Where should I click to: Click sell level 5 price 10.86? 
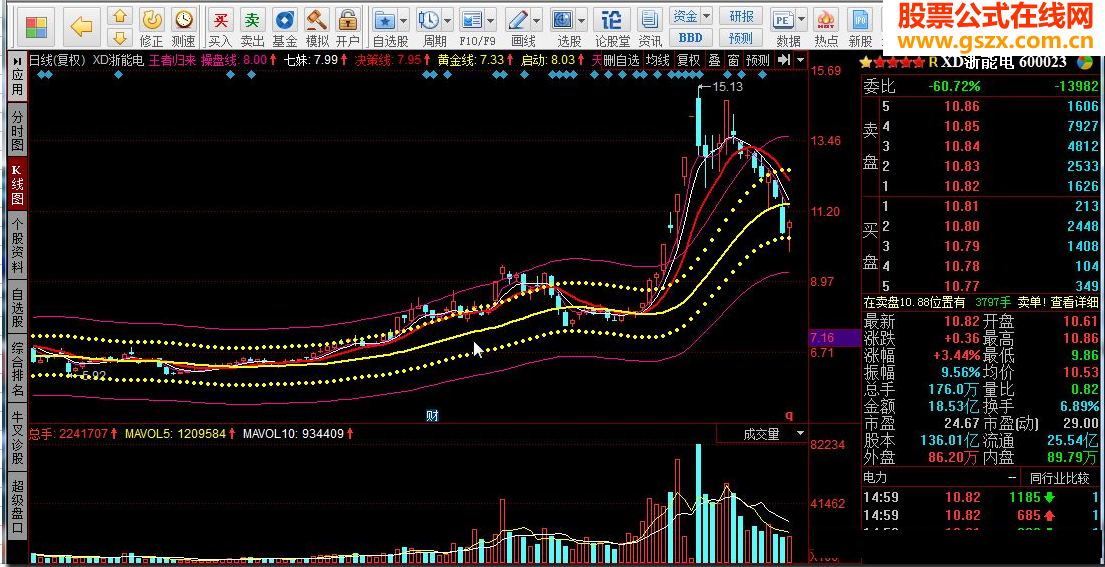(962, 107)
